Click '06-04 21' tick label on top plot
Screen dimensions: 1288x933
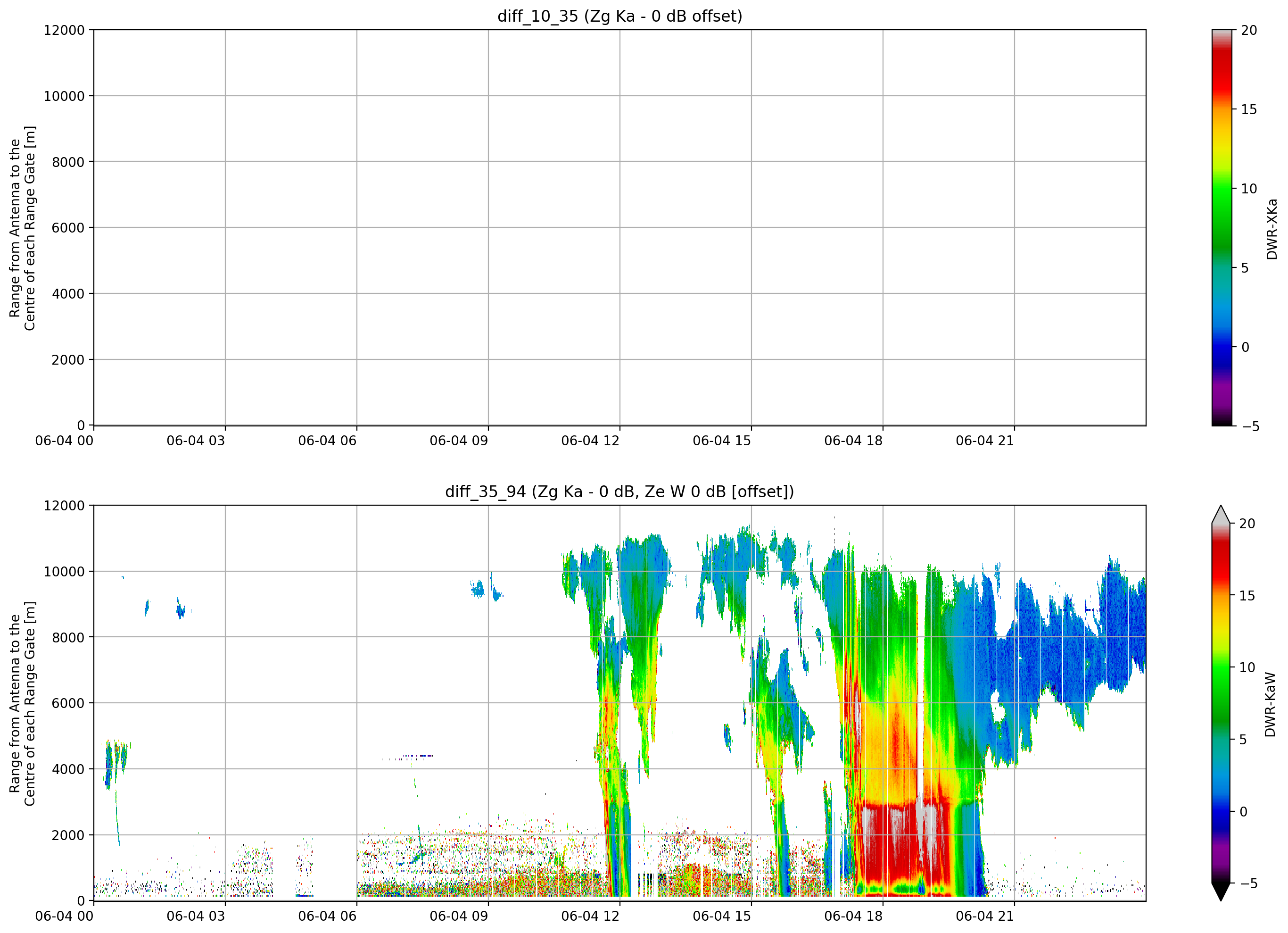[985, 441]
